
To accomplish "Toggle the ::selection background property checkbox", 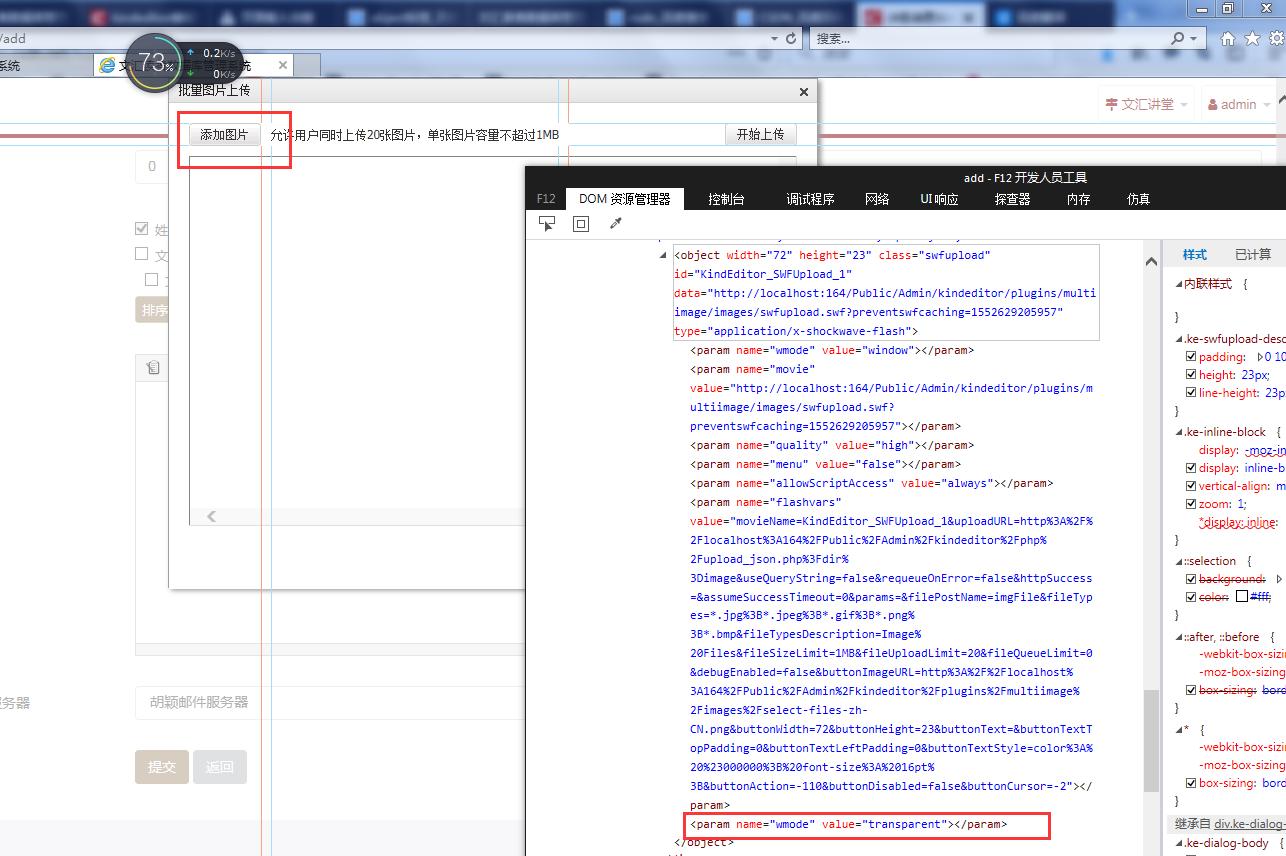I will coord(1190,579).
